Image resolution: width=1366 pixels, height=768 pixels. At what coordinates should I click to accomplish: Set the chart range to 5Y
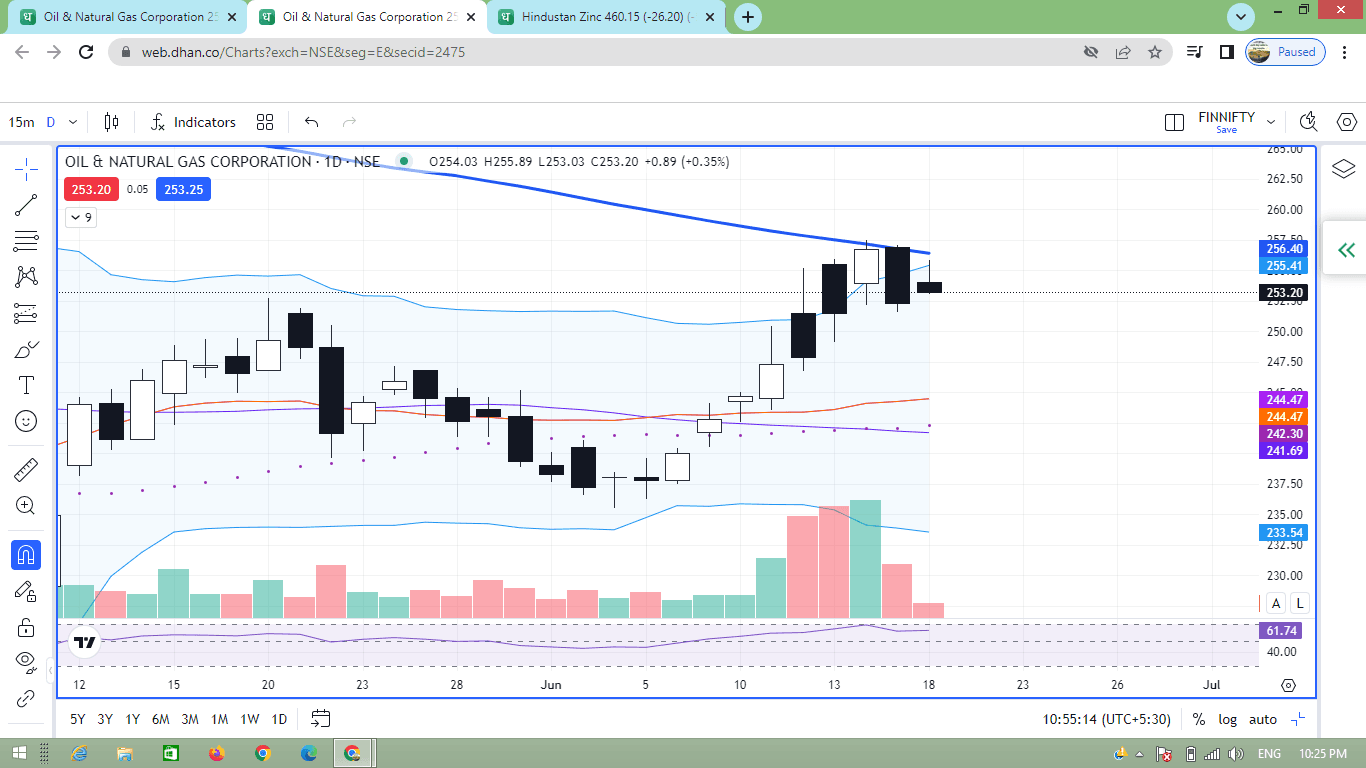(x=77, y=719)
